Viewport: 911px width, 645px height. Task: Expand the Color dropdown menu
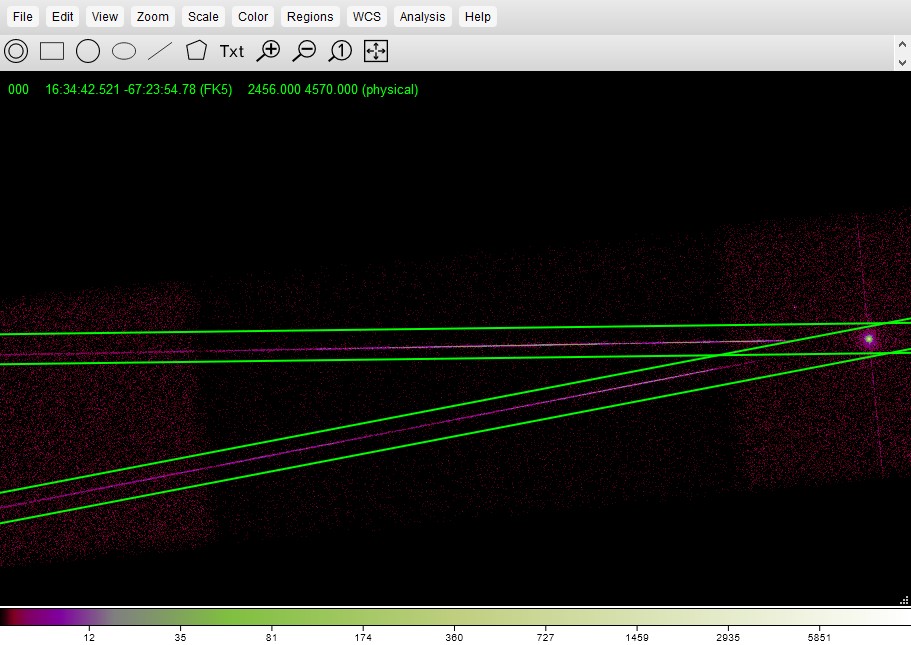click(x=253, y=17)
